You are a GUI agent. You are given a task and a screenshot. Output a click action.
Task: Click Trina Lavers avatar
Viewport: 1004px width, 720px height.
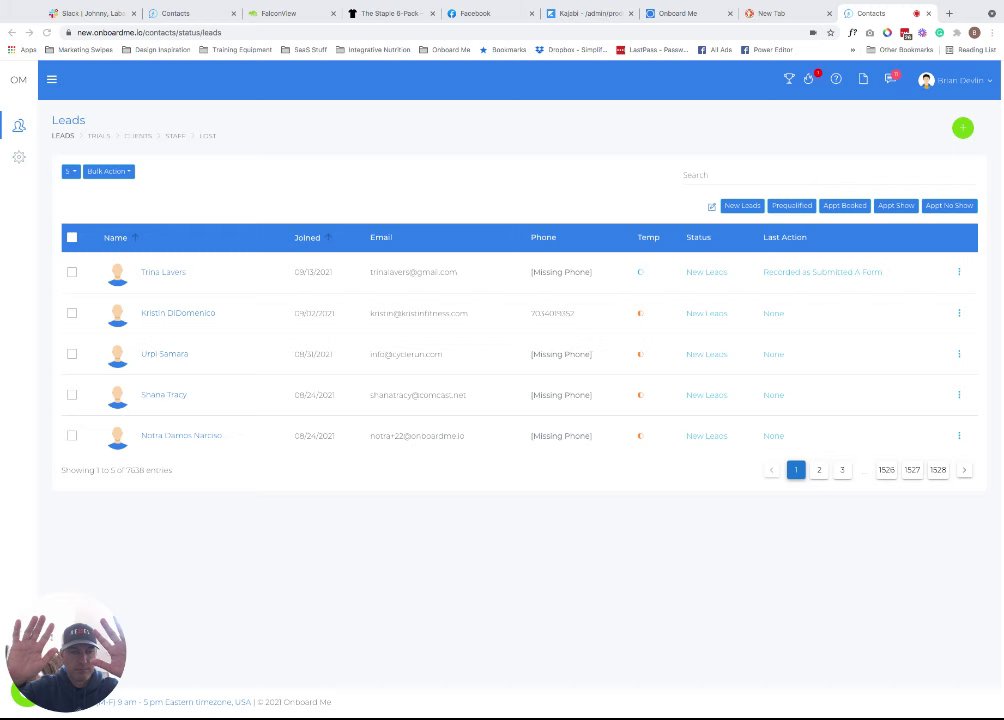point(117,274)
